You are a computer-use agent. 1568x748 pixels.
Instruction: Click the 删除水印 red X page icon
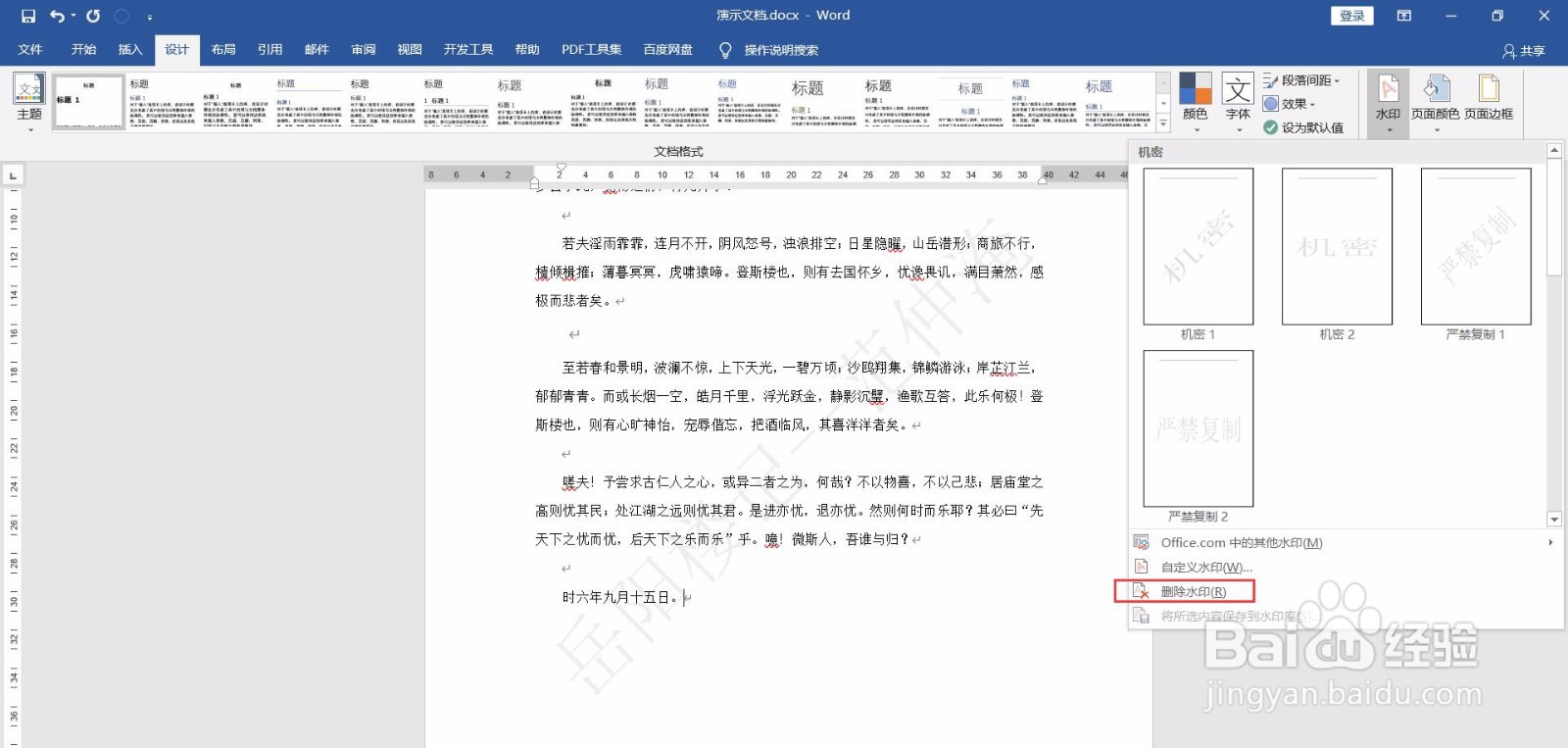pos(1141,591)
